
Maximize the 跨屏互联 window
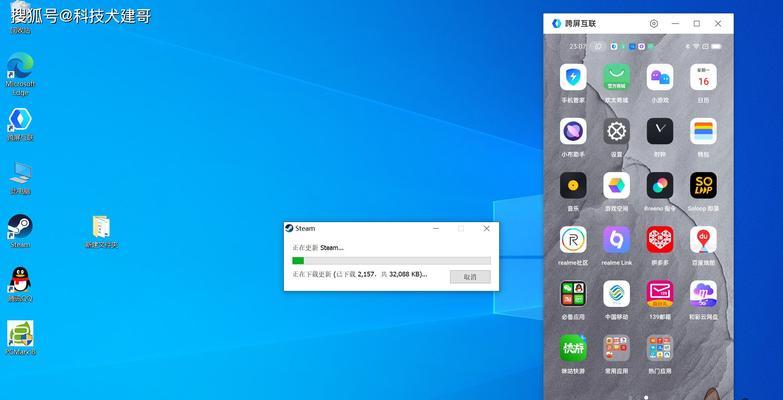[697, 23]
